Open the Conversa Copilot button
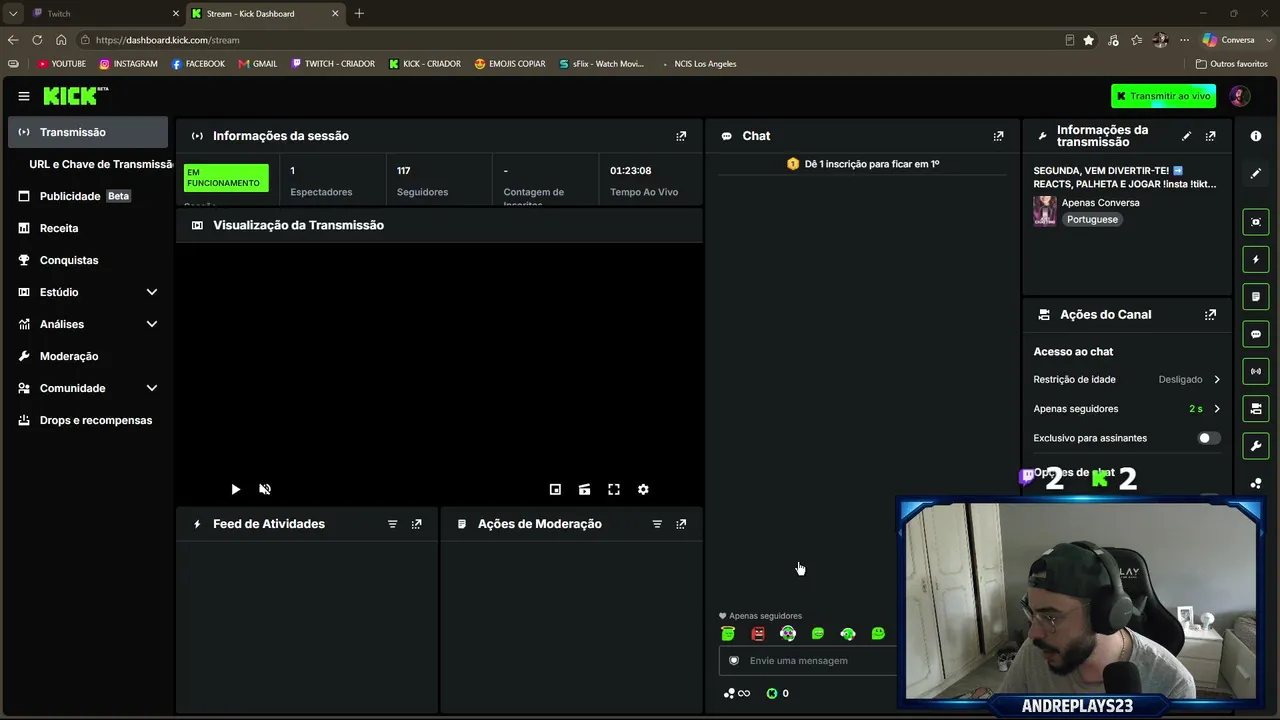 pos(1229,40)
